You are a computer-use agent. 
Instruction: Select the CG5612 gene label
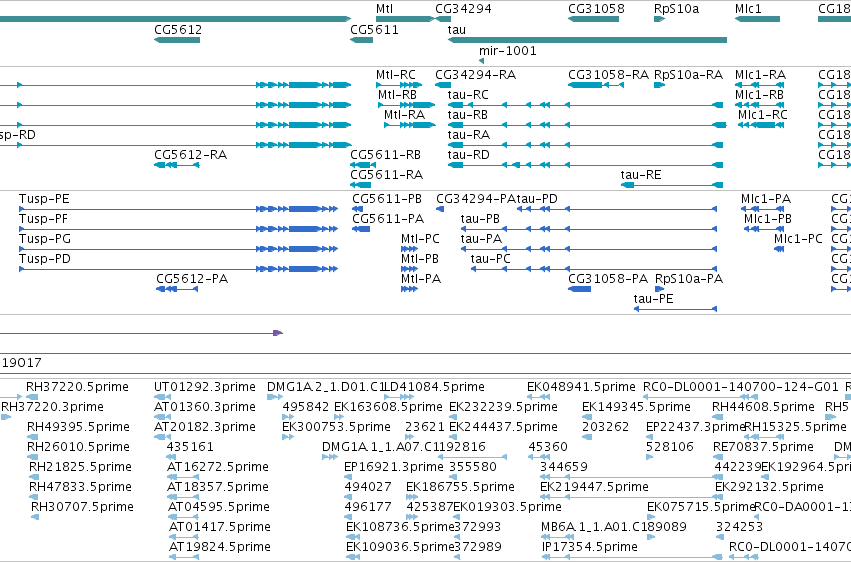point(178,30)
